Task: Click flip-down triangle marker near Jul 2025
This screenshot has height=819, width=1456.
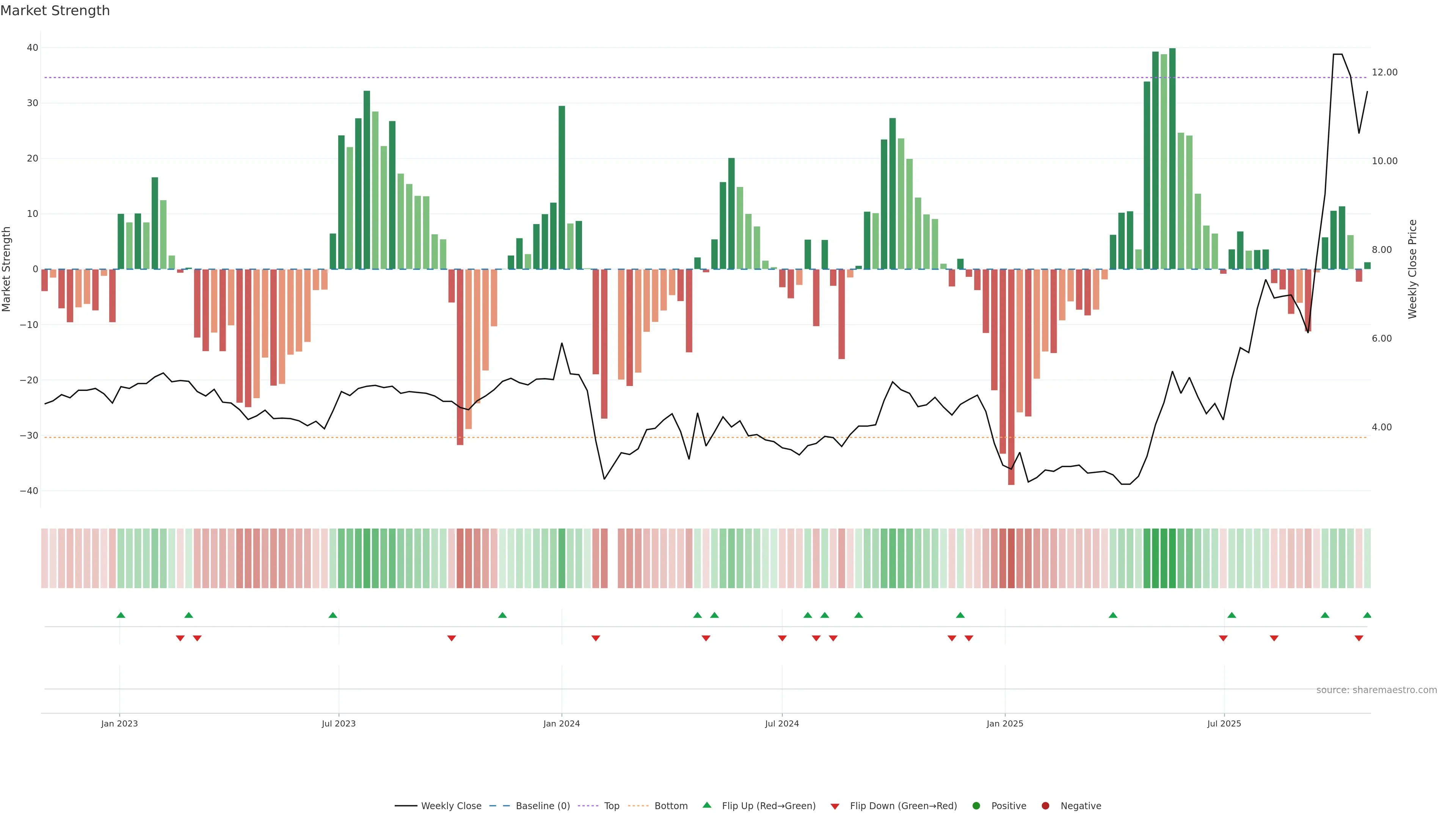Action: click(1223, 638)
